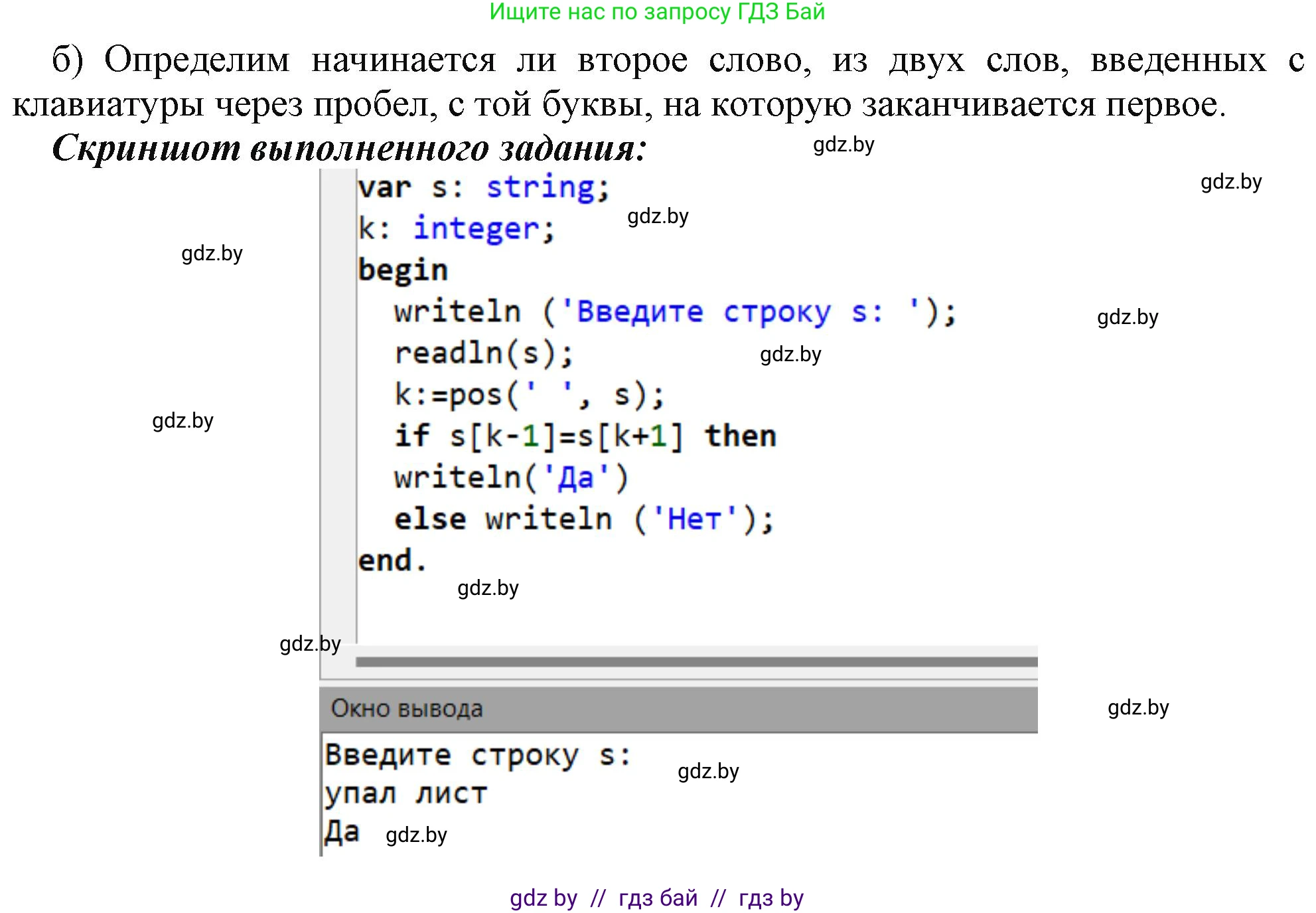Image resolution: width=1316 pixels, height=913 pixels.
Task: Click the 'k:=pos(' ', s);' code line
Action: [x=528, y=395]
